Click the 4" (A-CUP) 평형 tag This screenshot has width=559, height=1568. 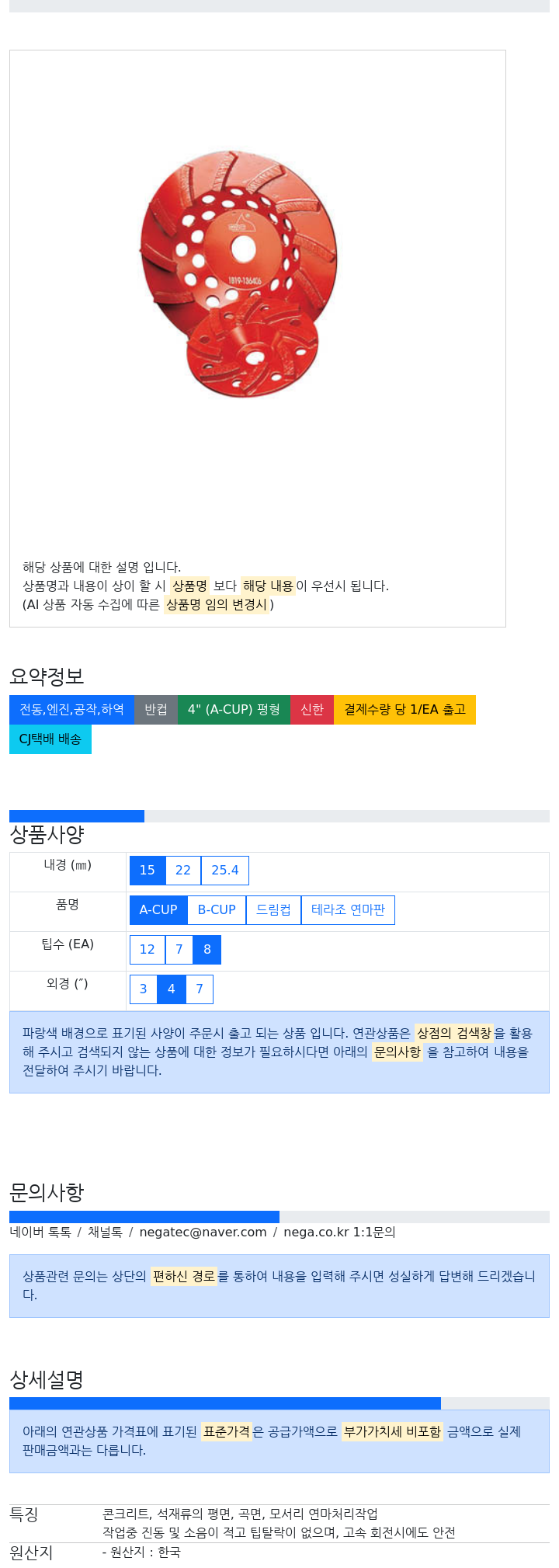234,709
